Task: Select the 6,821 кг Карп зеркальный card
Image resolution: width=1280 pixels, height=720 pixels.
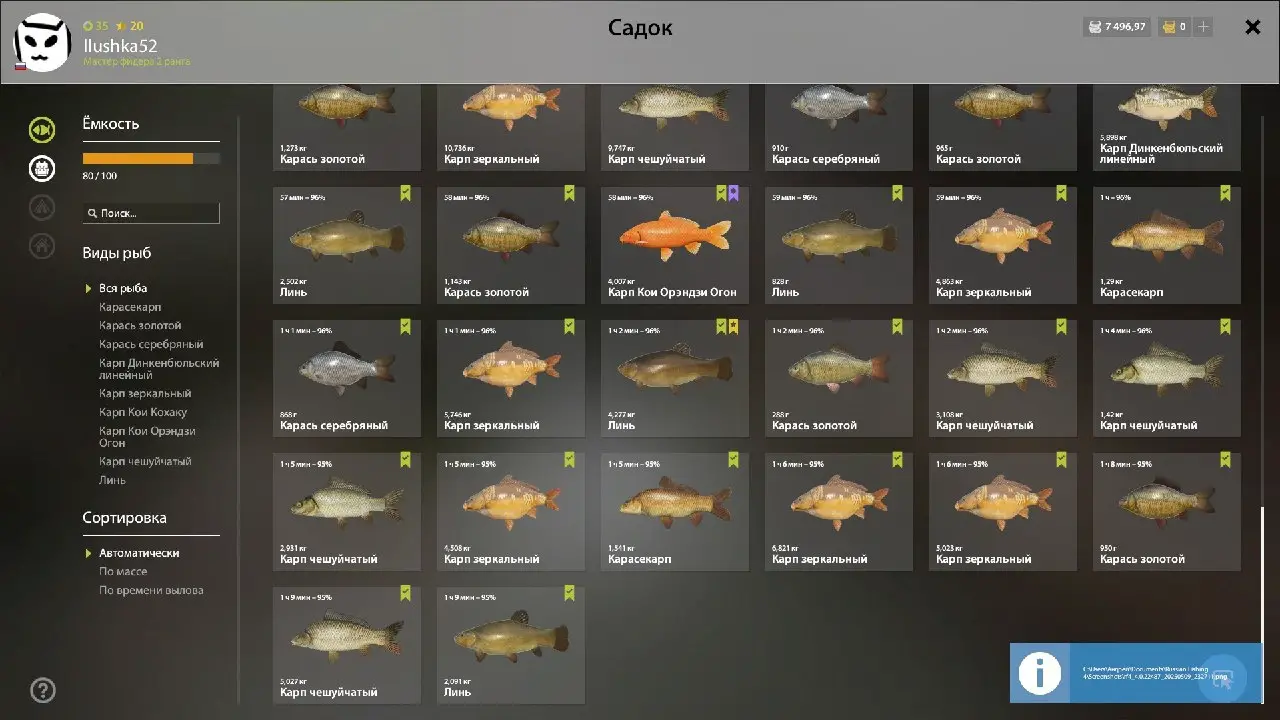Action: point(839,512)
